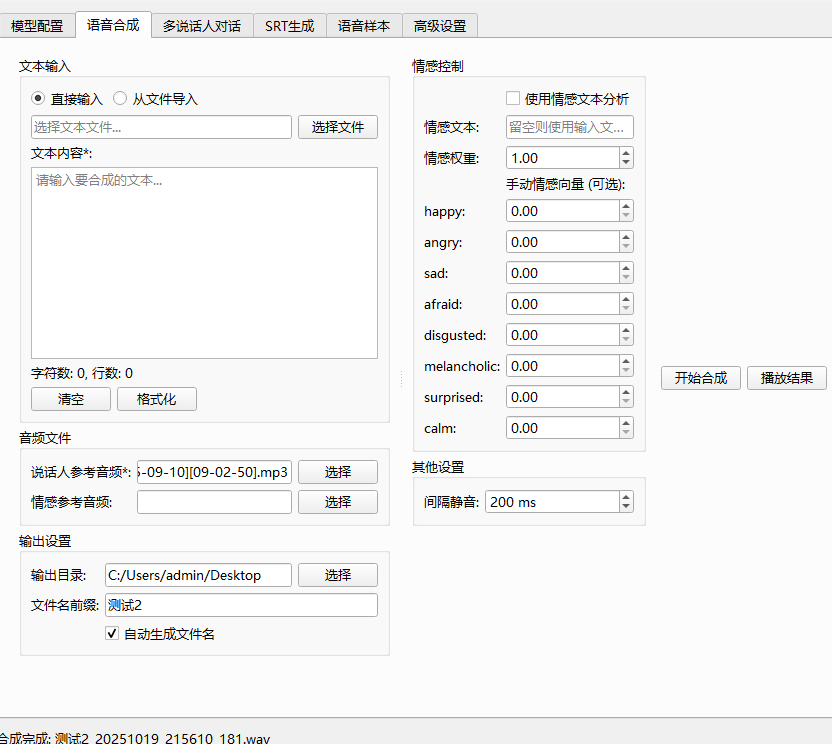
Task: Open the SRT生成 tab
Action: pos(289,26)
